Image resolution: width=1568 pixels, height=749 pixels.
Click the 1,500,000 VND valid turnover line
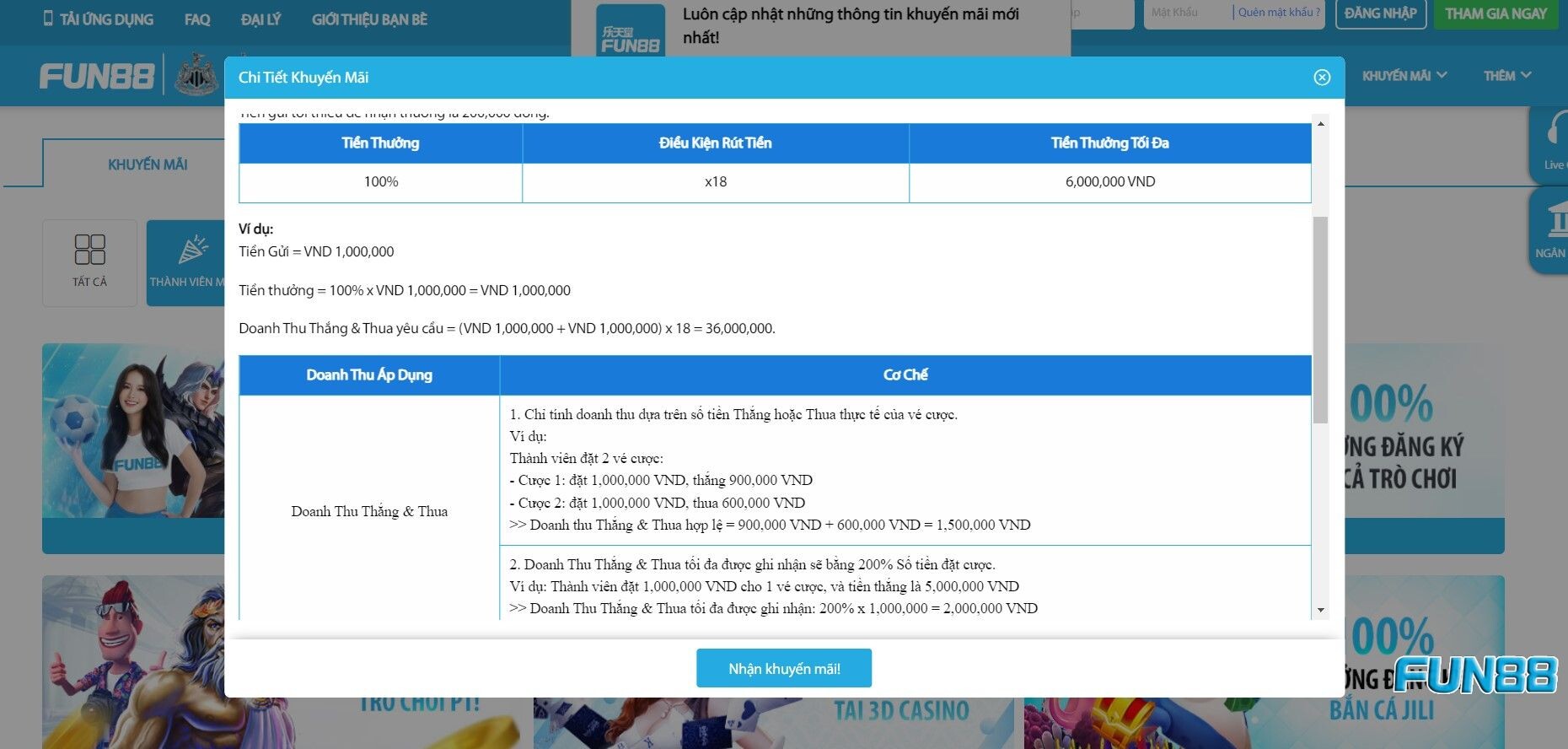click(770, 525)
